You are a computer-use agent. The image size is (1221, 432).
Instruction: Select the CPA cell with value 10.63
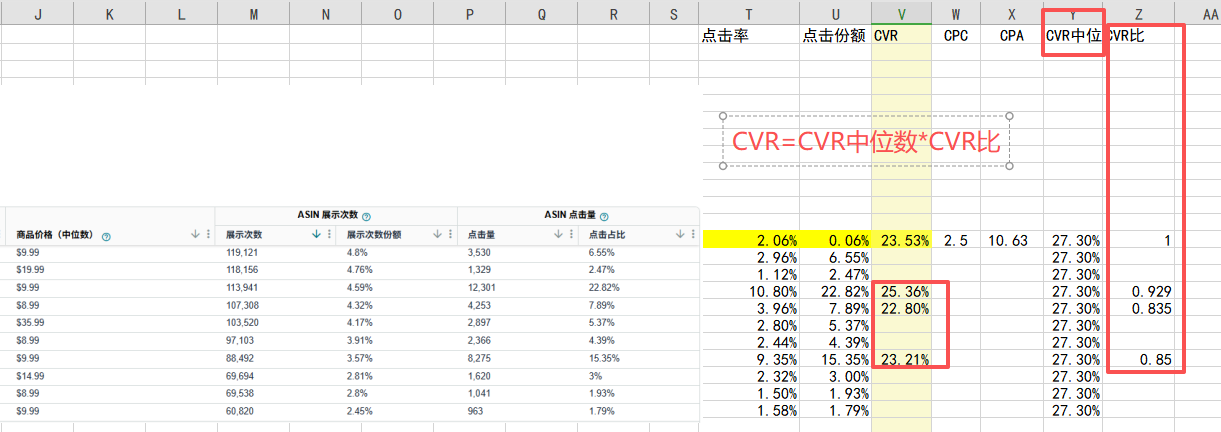[x=1010, y=240]
